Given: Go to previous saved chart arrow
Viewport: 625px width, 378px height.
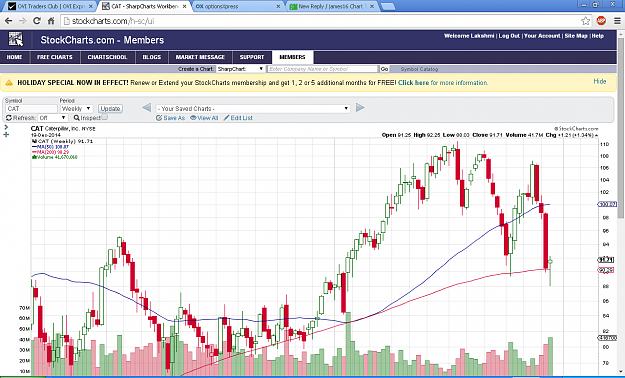Looking at the screenshot, I should coord(146,108).
